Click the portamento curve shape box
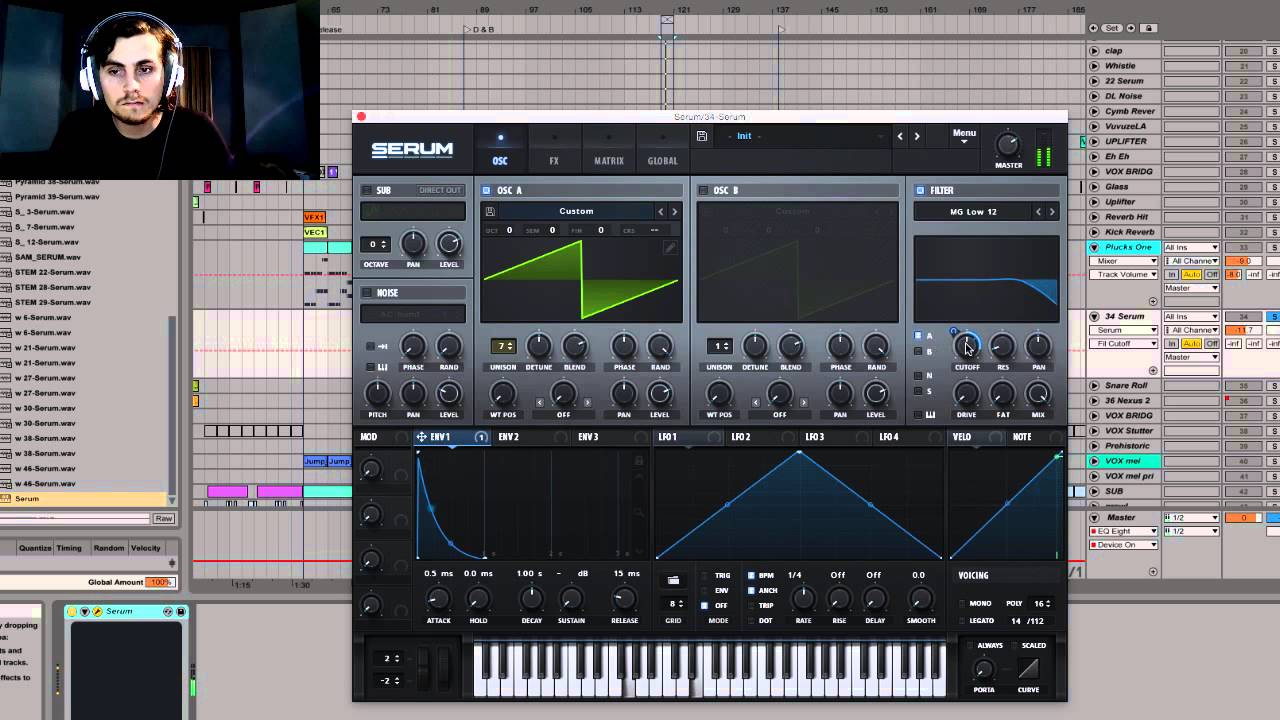This screenshot has height=720, width=1280. pos(1028,668)
